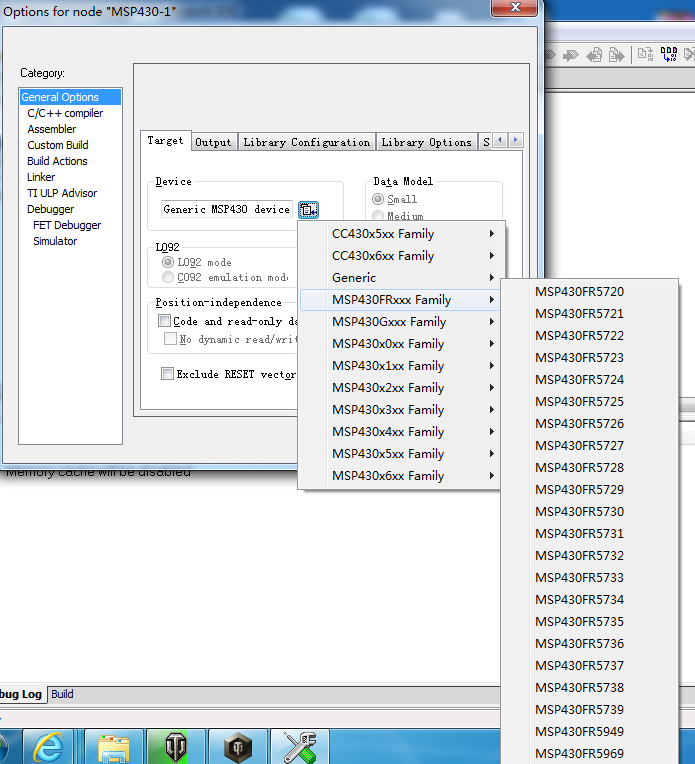This screenshot has height=764, width=695.
Task: Expand MSP430x0xx Family submenu
Action: pos(400,344)
